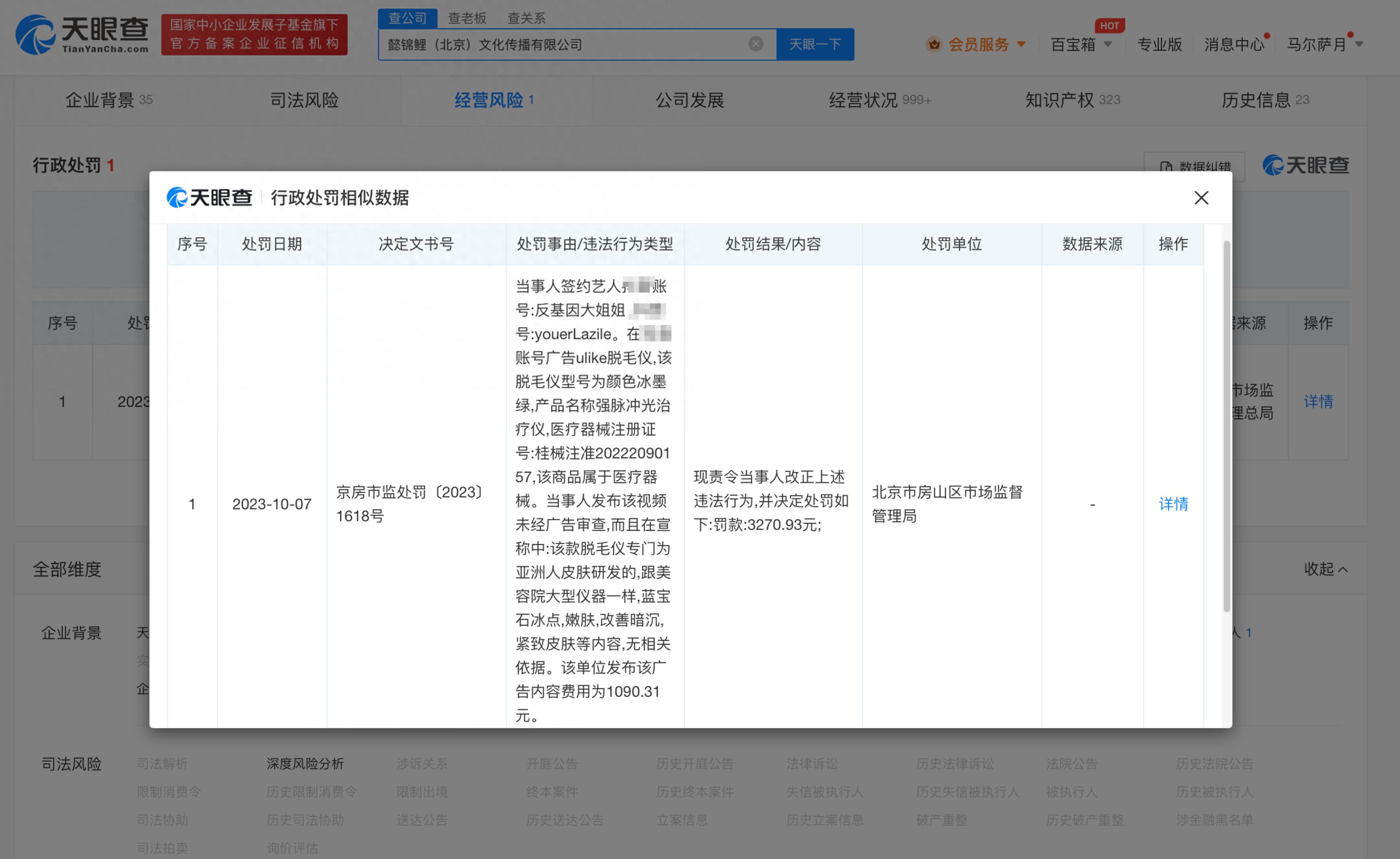Click 立案信息 link
Image resolution: width=1400 pixels, height=859 pixels.
pos(682,820)
